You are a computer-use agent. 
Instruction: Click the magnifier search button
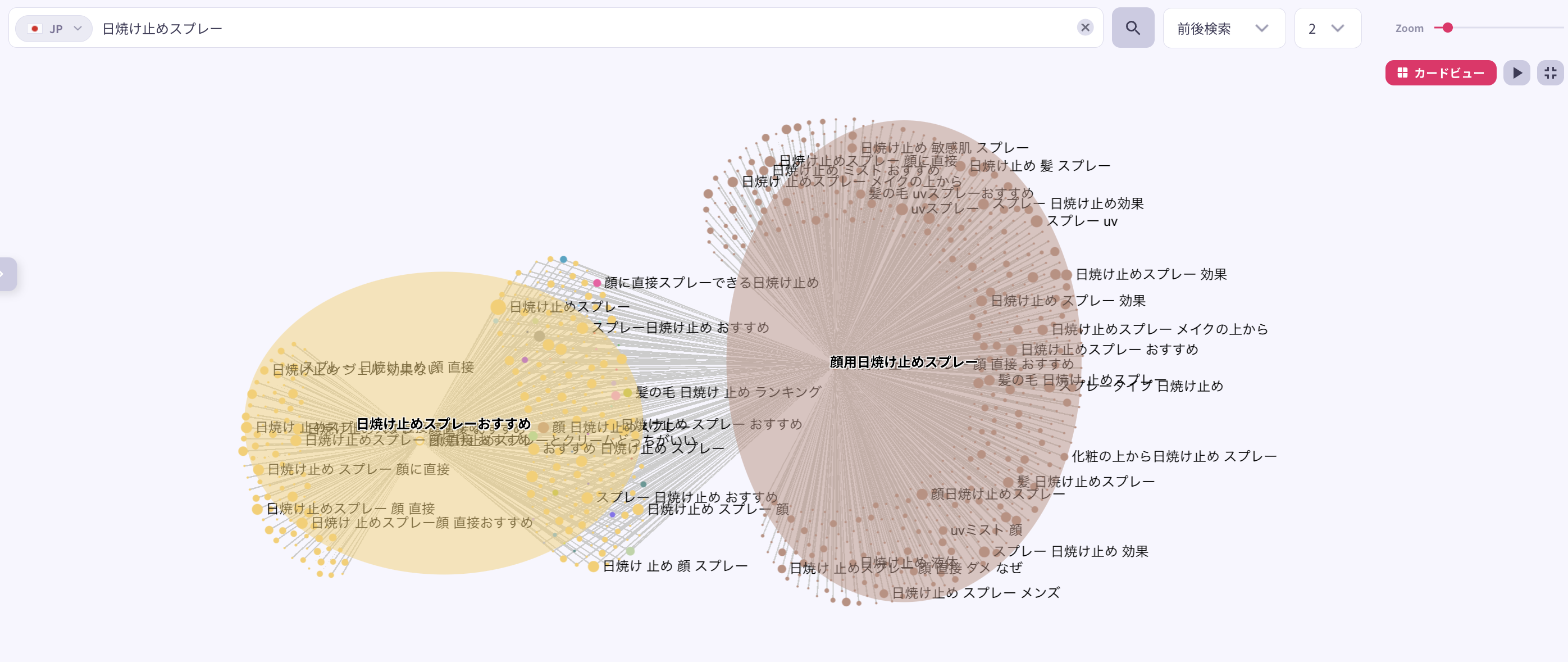click(x=1132, y=28)
